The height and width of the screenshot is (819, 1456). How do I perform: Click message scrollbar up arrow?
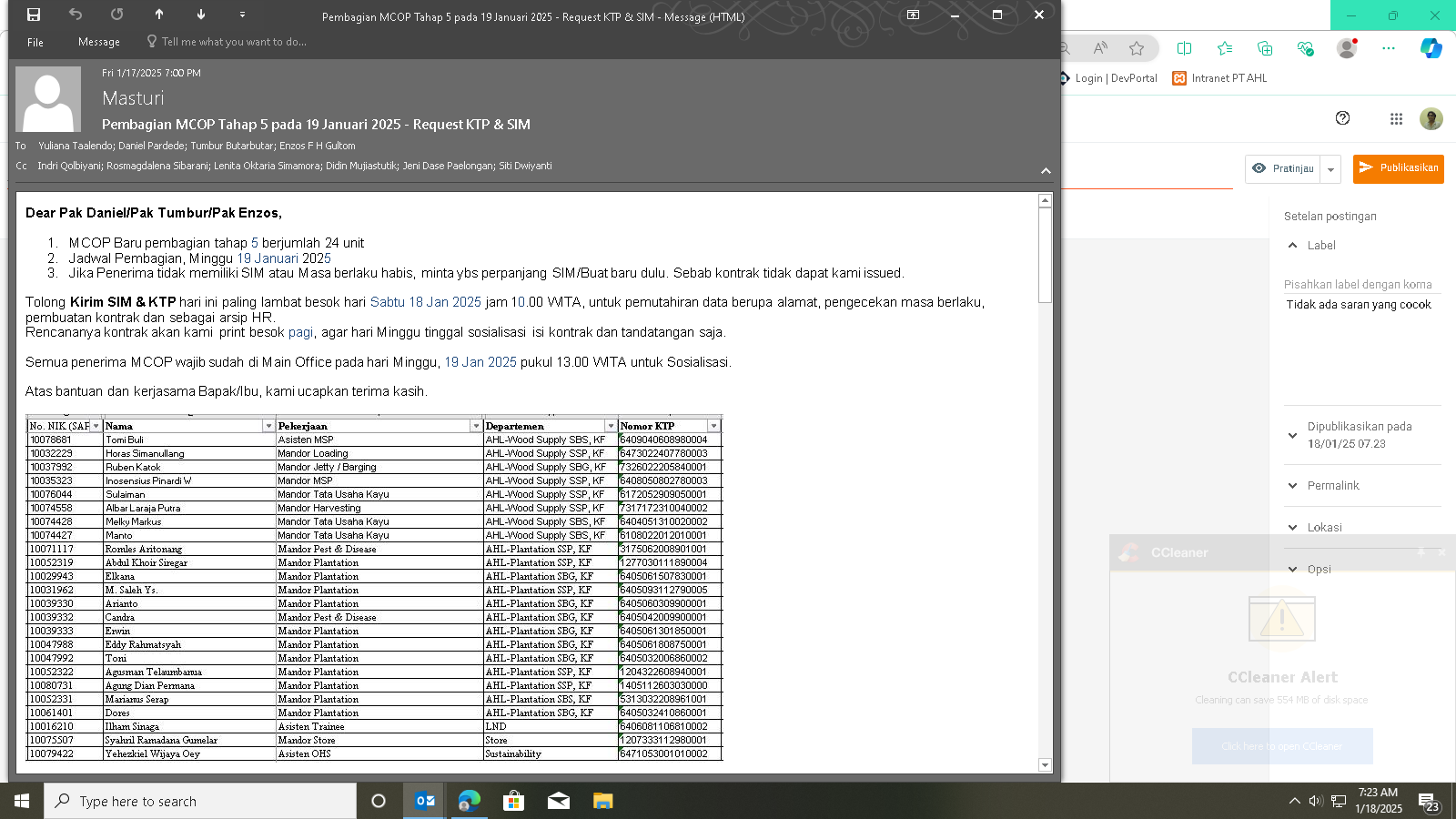[x=1045, y=200]
